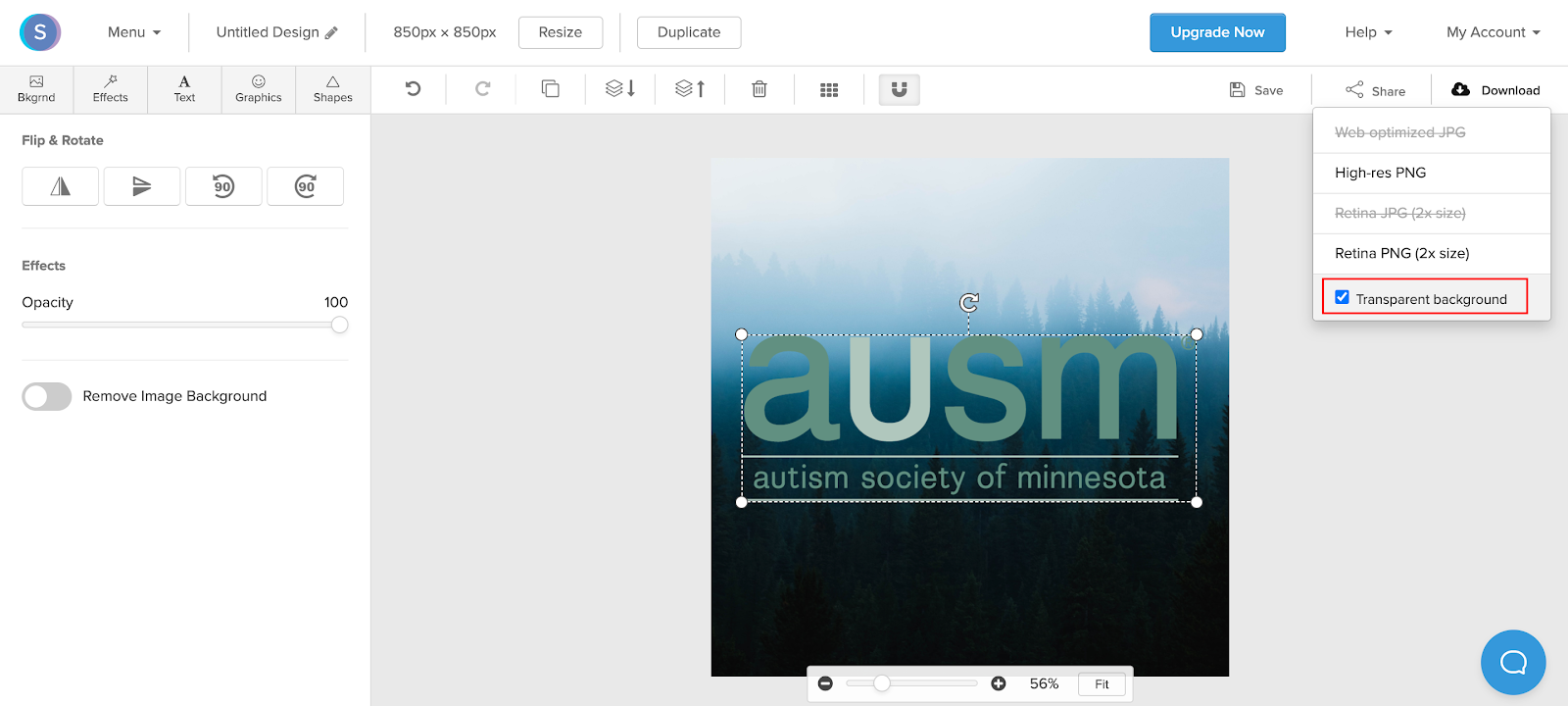Toggle the grid overlay icon
Image resolution: width=1568 pixels, height=706 pixels.
click(829, 89)
